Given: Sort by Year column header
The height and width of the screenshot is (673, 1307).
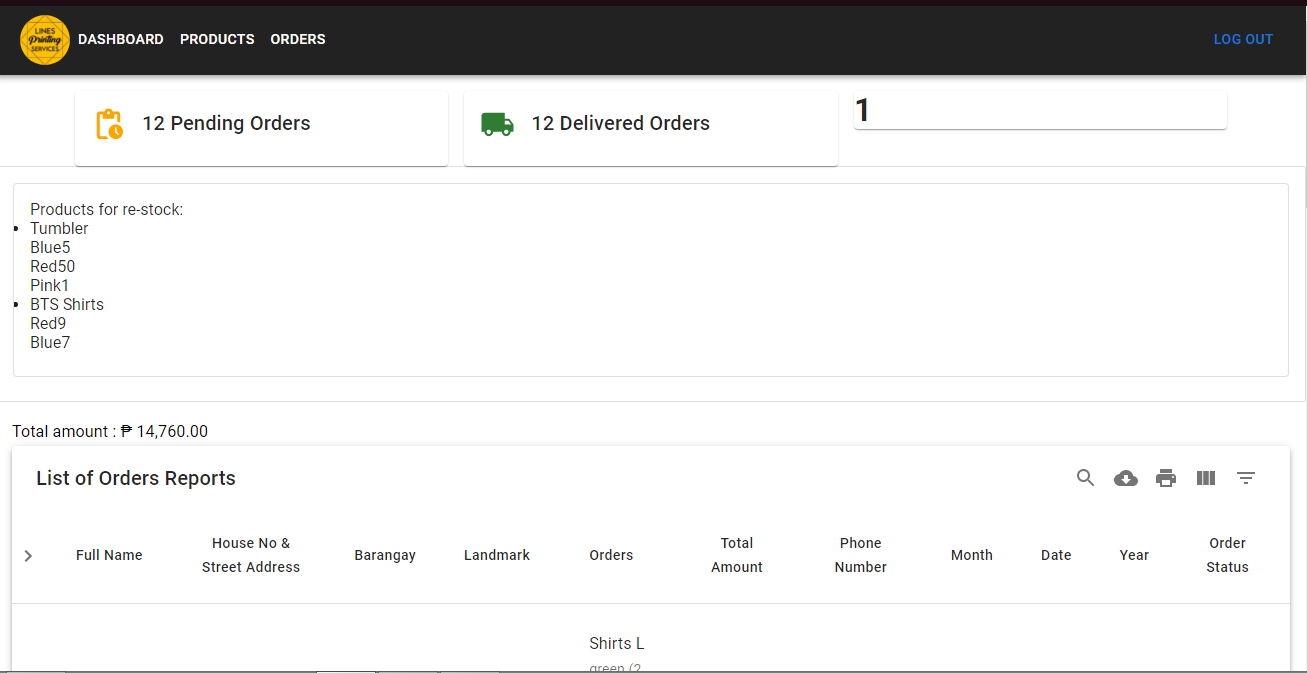Looking at the screenshot, I should (x=1134, y=555).
